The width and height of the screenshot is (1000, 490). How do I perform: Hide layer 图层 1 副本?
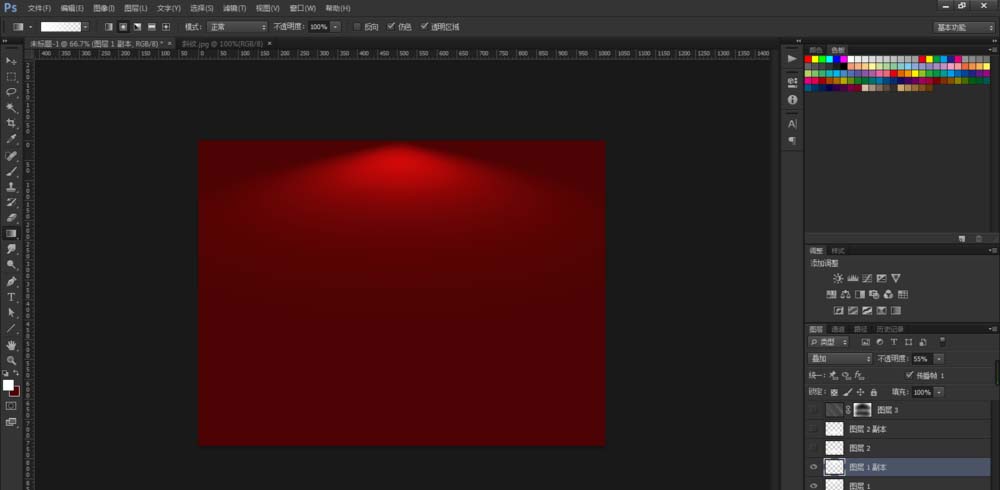[x=813, y=468]
